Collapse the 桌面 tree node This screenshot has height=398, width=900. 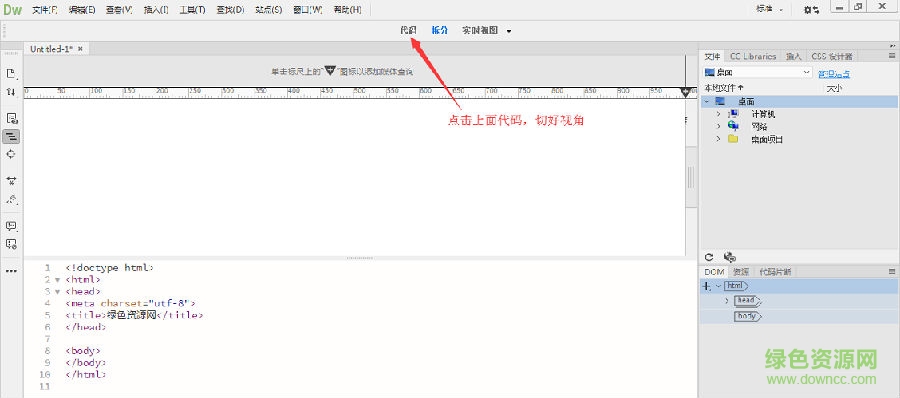[707, 102]
